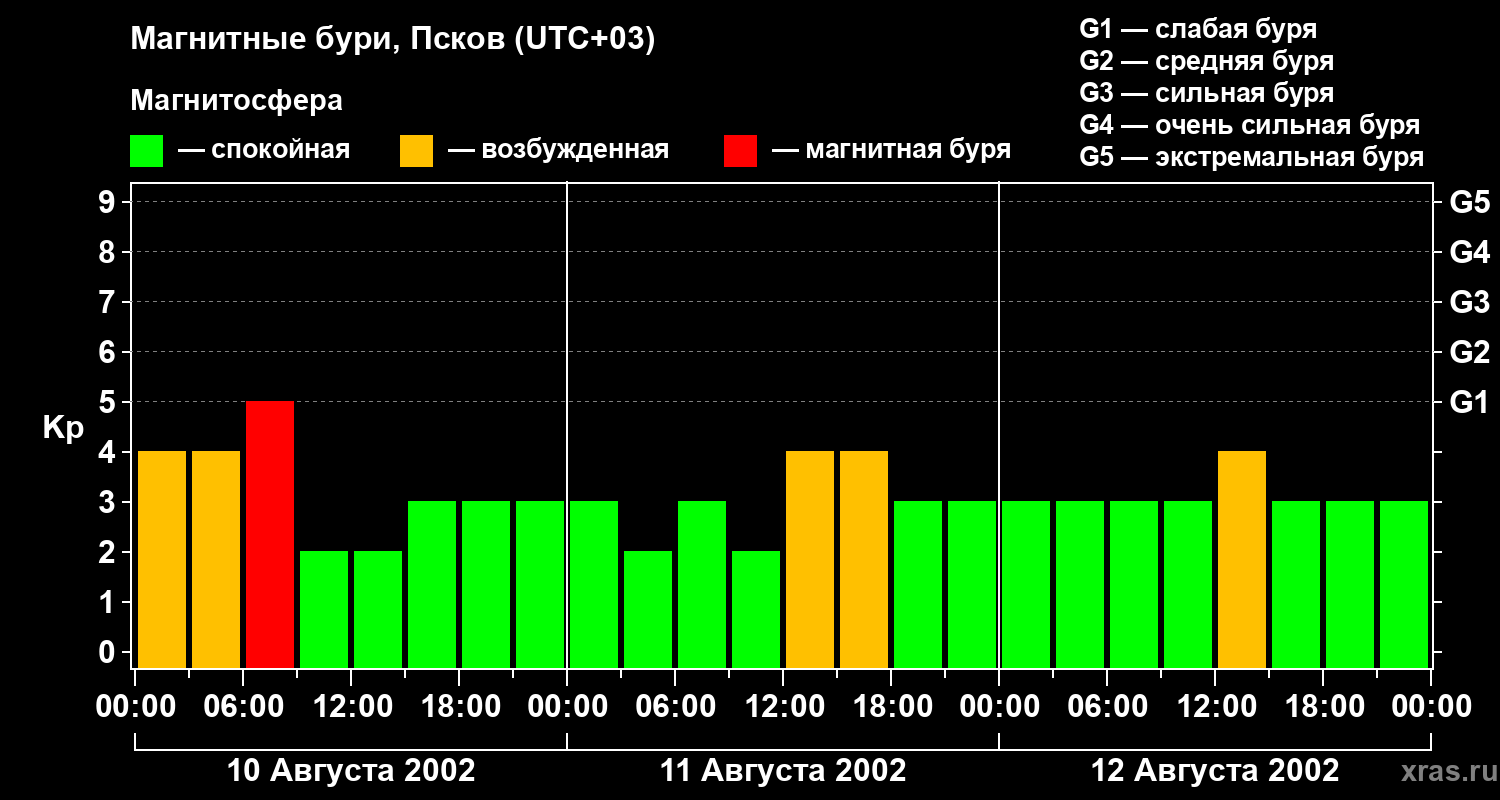Click the "G3 — сильная буря" legend line
The width and height of the screenshot is (1500, 800).
tap(1207, 93)
